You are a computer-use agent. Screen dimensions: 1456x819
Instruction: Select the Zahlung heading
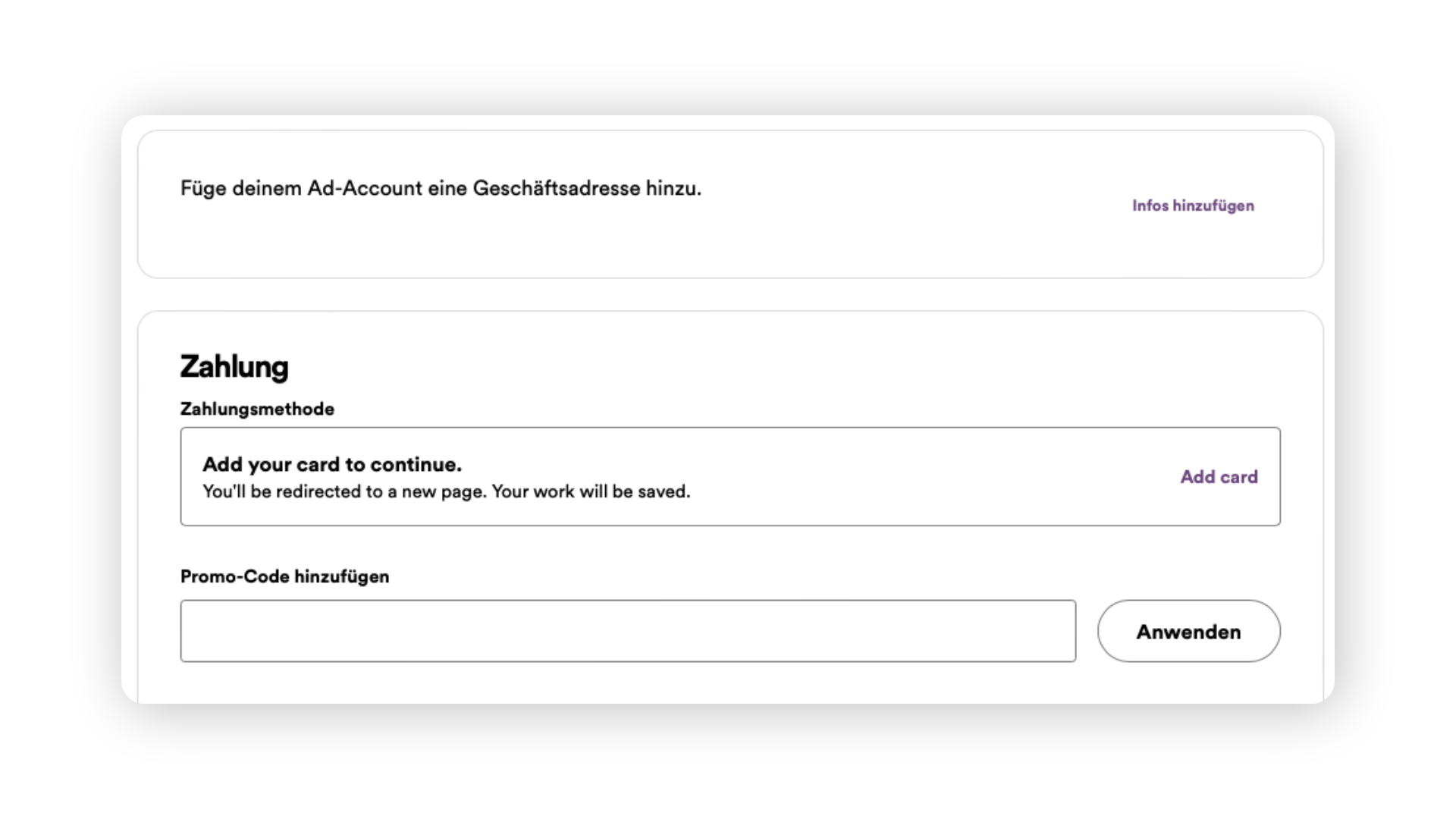[234, 366]
